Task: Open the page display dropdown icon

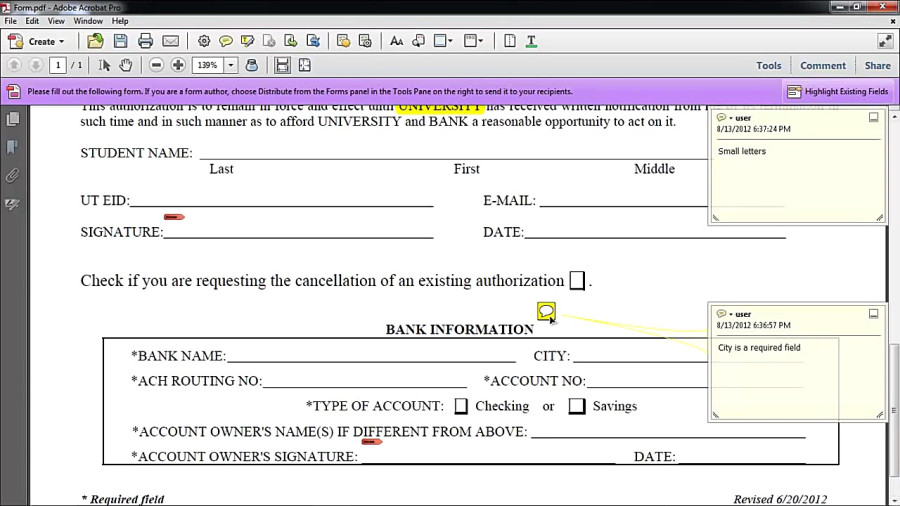Action: [443, 41]
